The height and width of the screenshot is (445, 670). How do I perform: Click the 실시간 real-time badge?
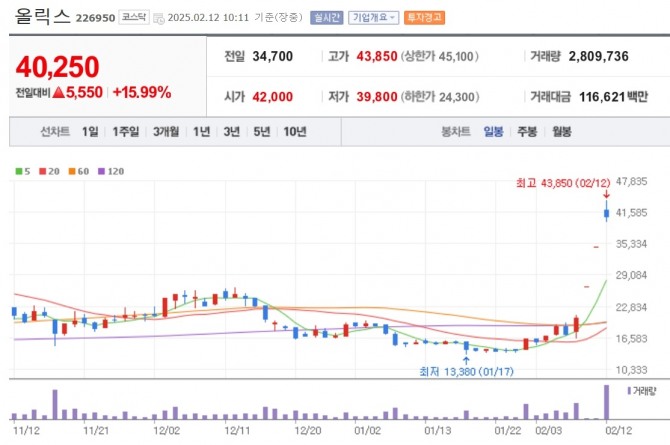(327, 18)
